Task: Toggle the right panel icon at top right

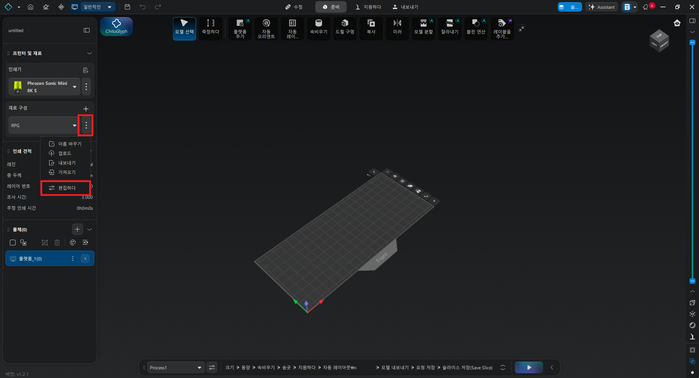Action: (x=692, y=21)
